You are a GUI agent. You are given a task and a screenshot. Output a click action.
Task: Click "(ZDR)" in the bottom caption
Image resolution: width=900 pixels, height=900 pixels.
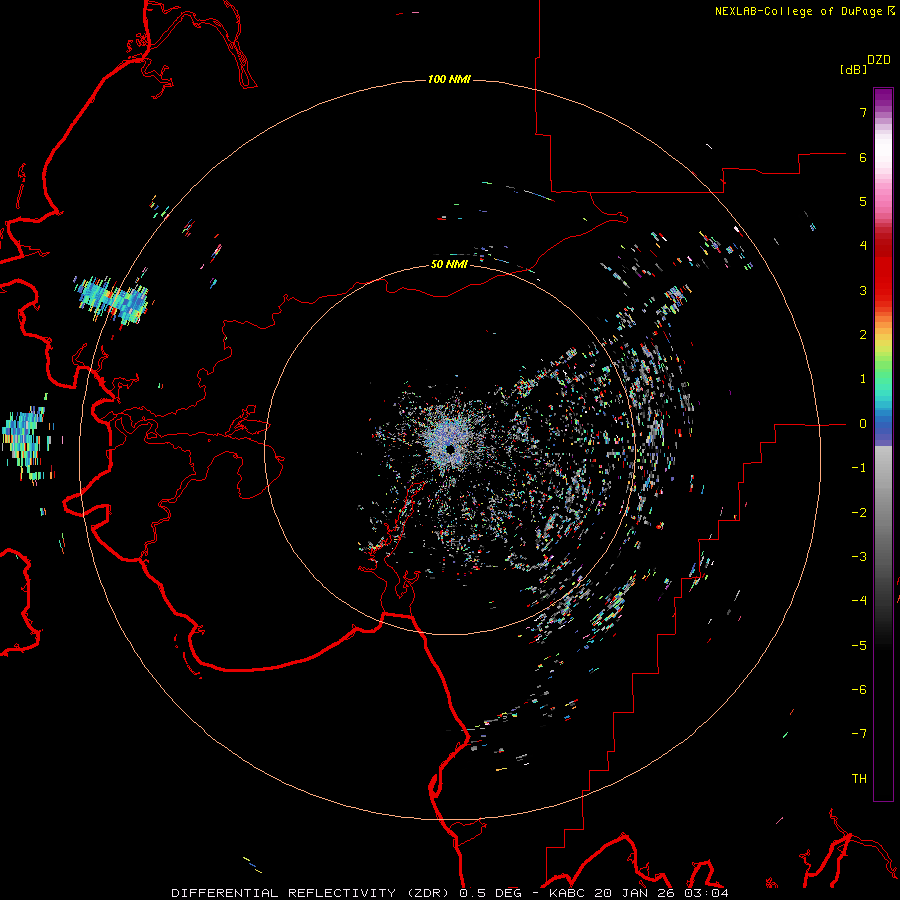pos(428,893)
